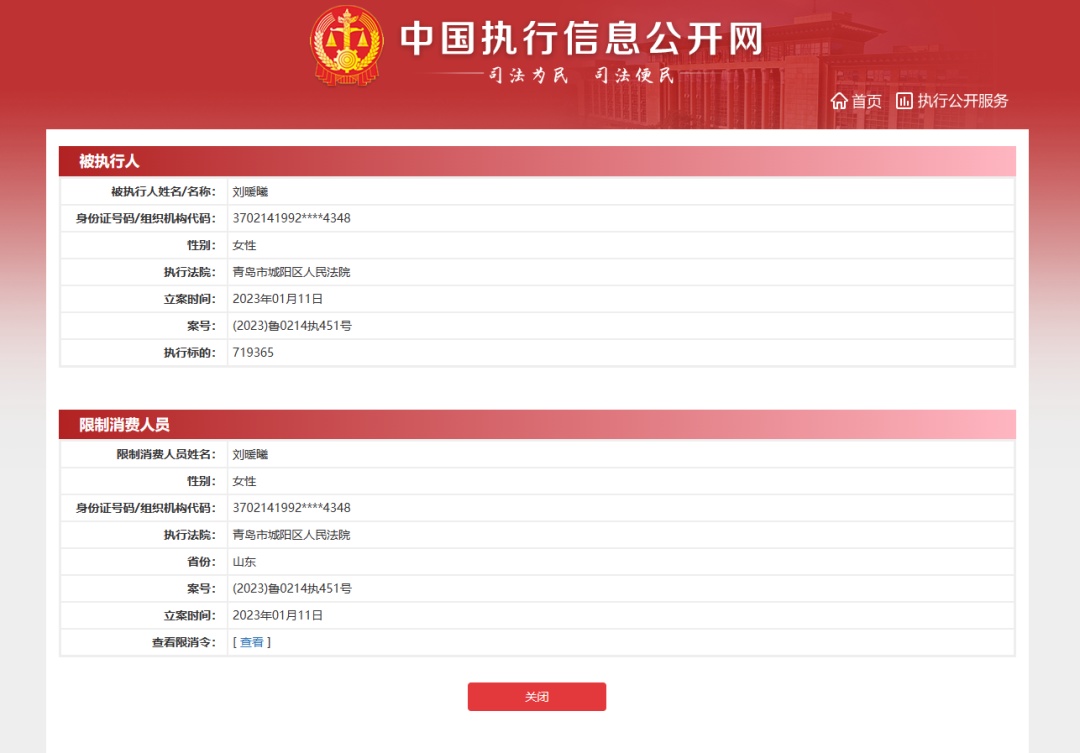Click the home icon beside 首页

838,101
